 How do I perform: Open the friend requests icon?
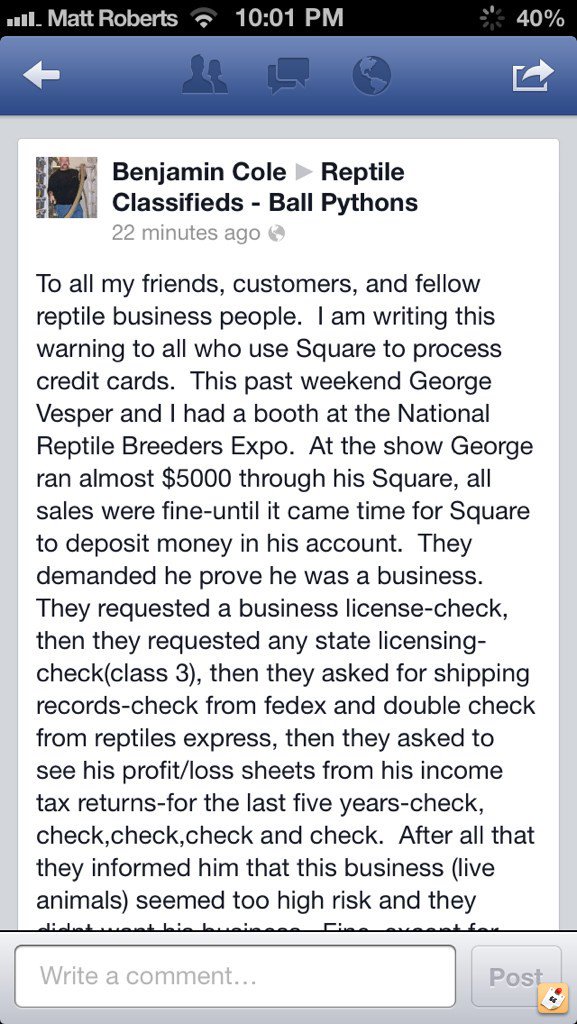pyautogui.click(x=204, y=74)
